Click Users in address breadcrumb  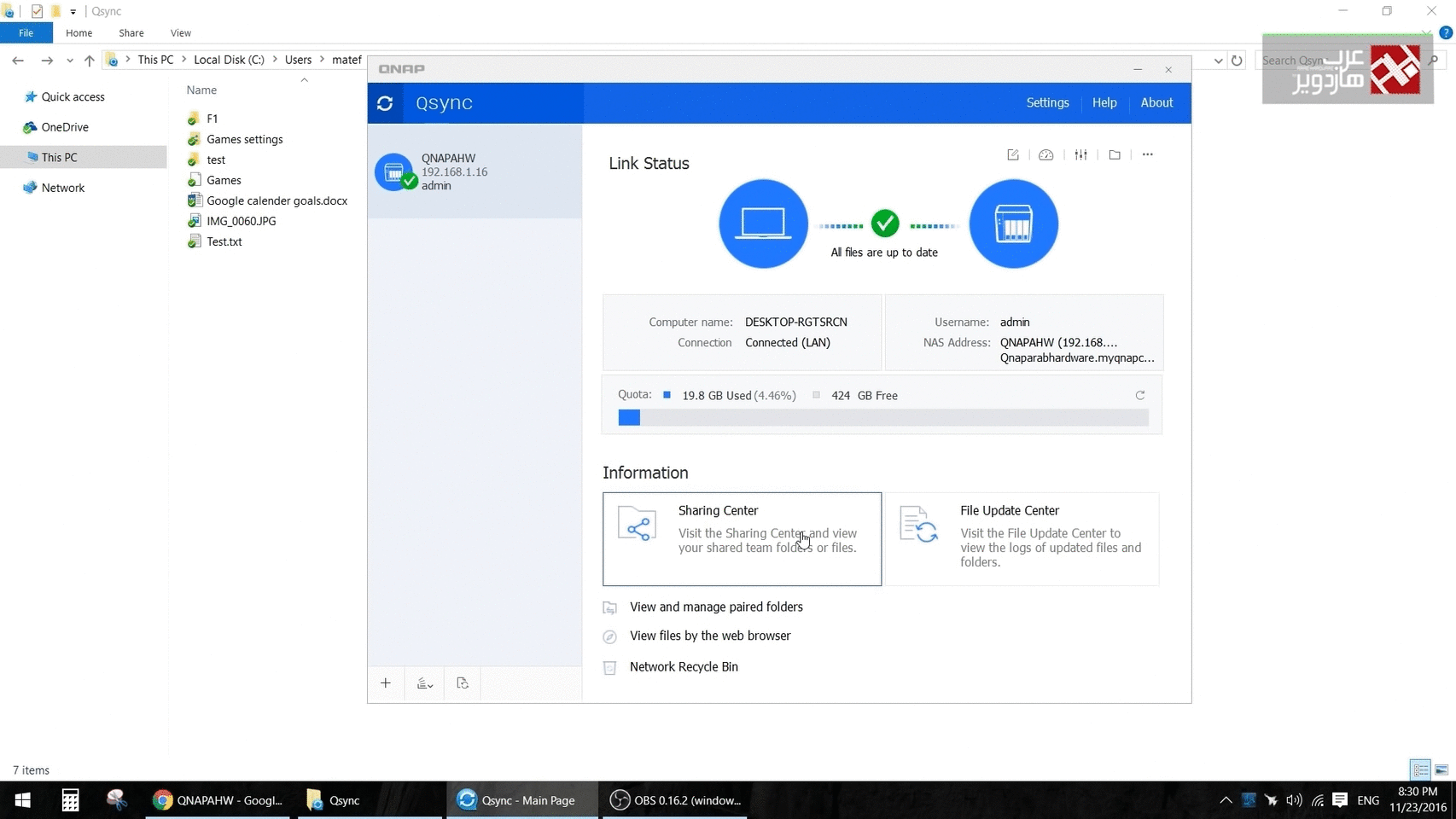pyautogui.click(x=298, y=60)
